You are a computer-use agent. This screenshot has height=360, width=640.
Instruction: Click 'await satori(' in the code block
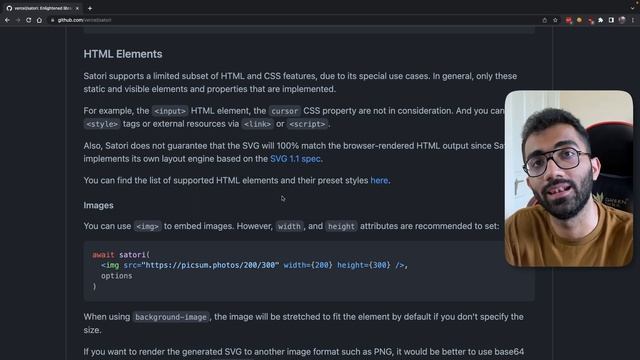coord(121,255)
